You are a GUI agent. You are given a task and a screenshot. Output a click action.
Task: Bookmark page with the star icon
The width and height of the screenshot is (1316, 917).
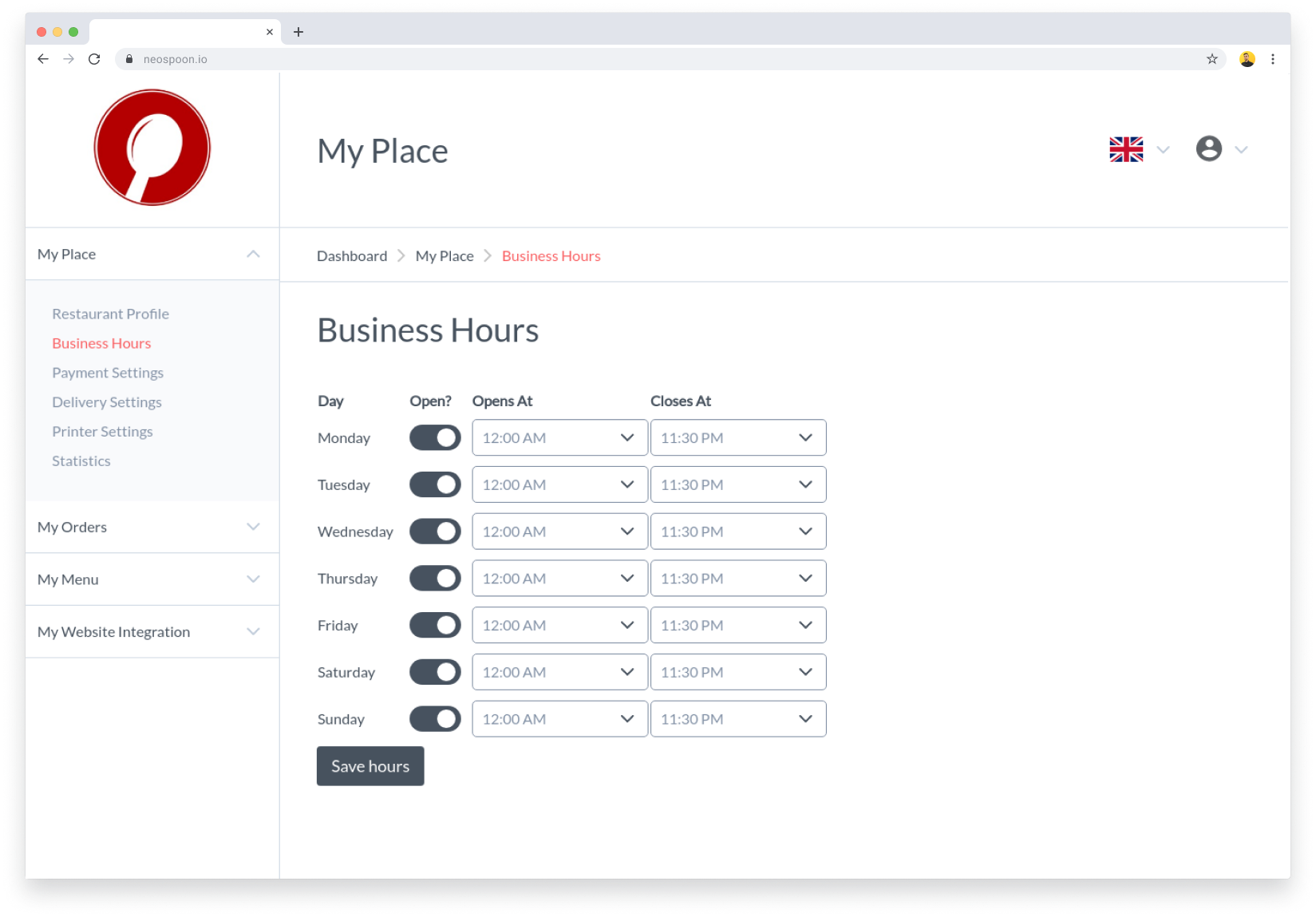click(x=1211, y=59)
